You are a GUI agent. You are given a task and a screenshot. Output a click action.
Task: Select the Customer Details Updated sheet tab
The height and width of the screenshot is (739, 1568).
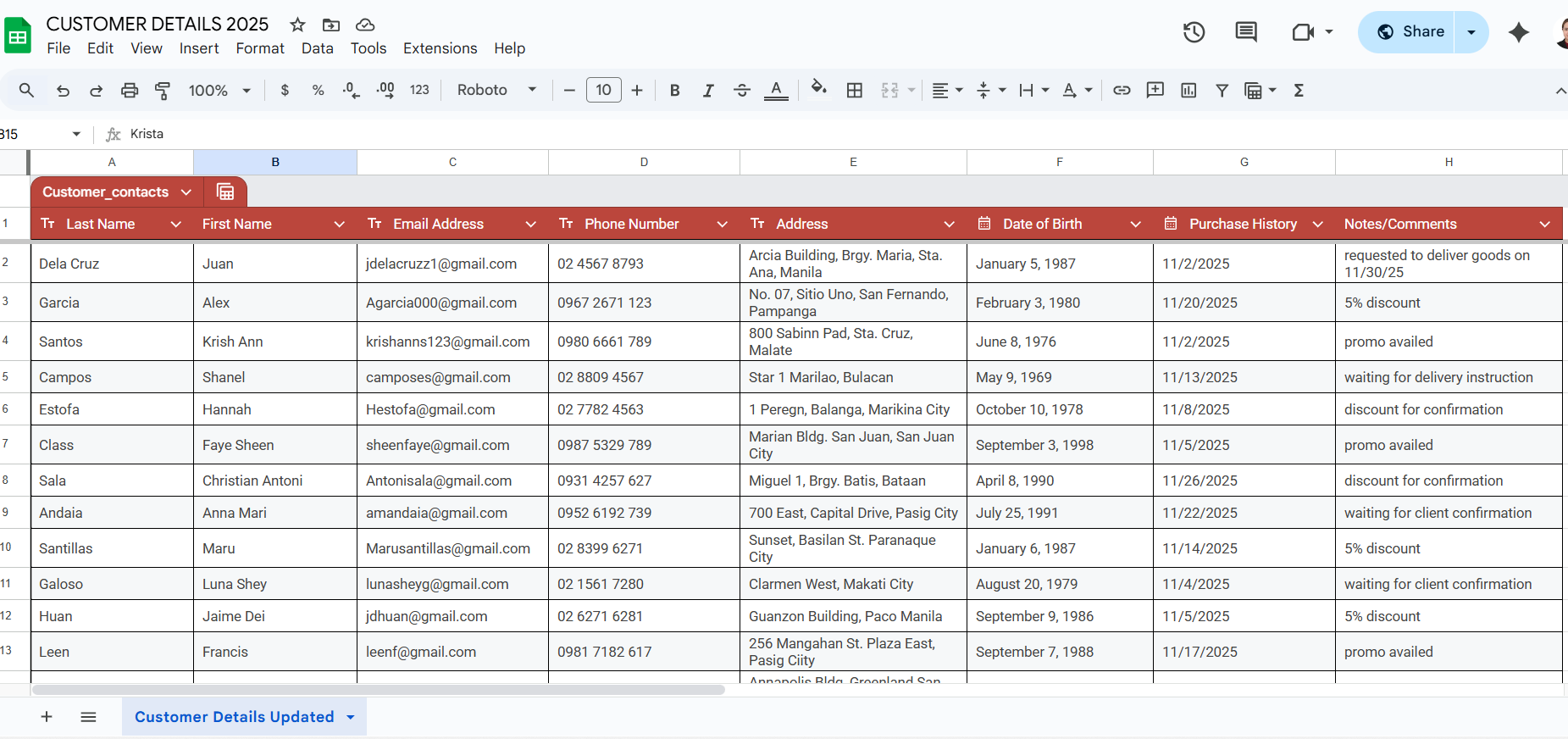pos(235,717)
